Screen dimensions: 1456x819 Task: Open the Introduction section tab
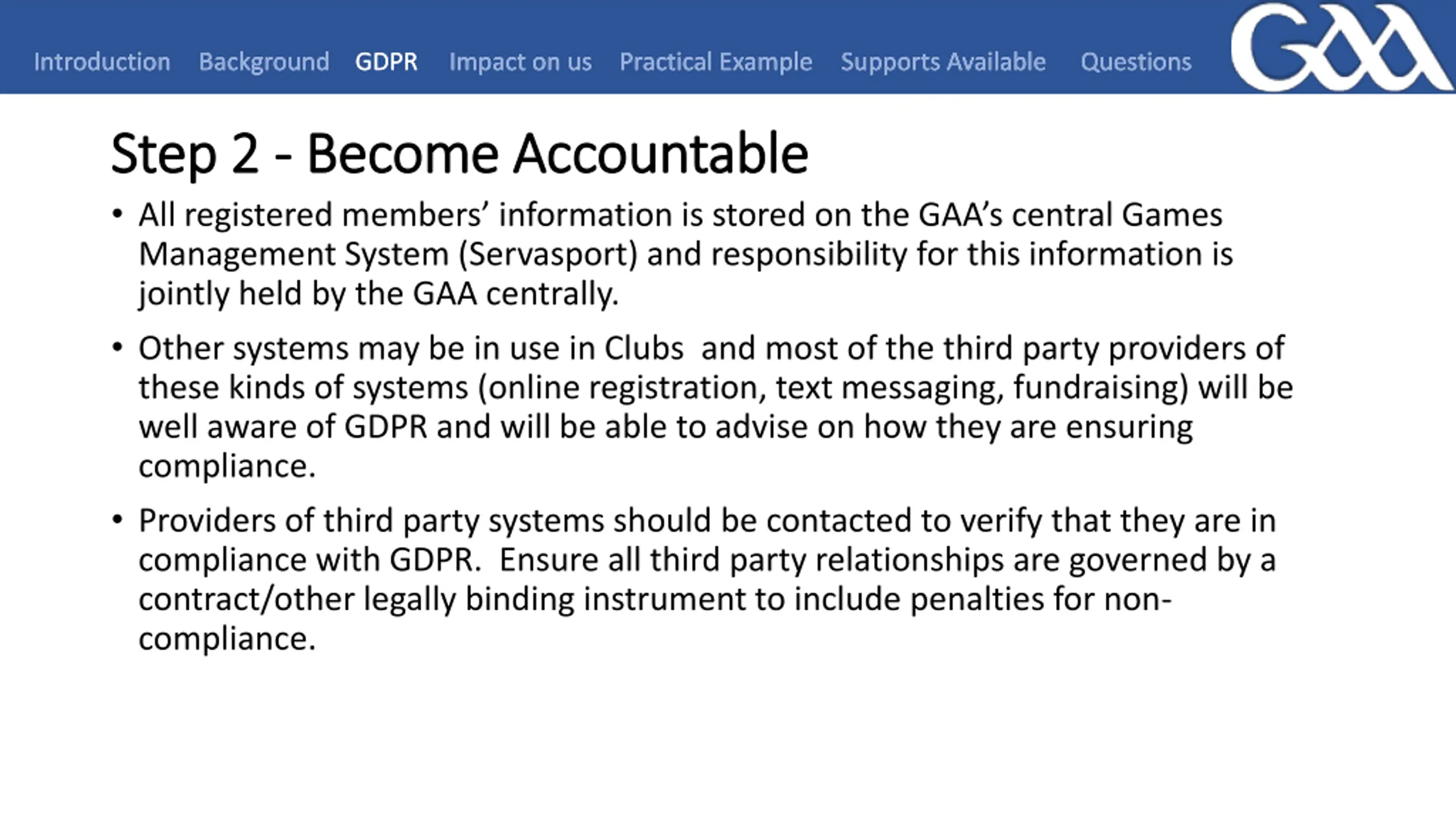pos(102,61)
